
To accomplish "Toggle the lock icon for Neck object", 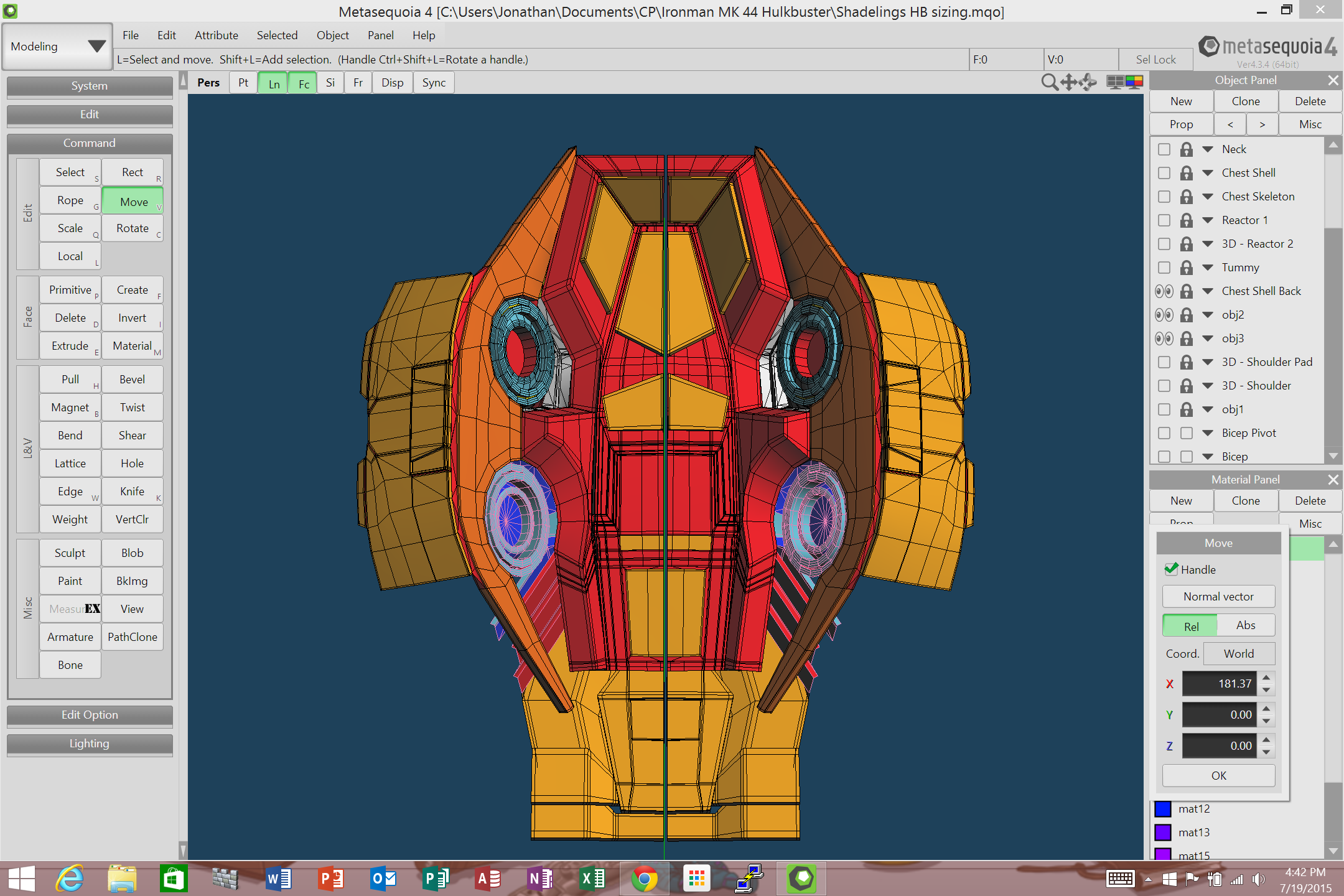I will coord(1187,149).
